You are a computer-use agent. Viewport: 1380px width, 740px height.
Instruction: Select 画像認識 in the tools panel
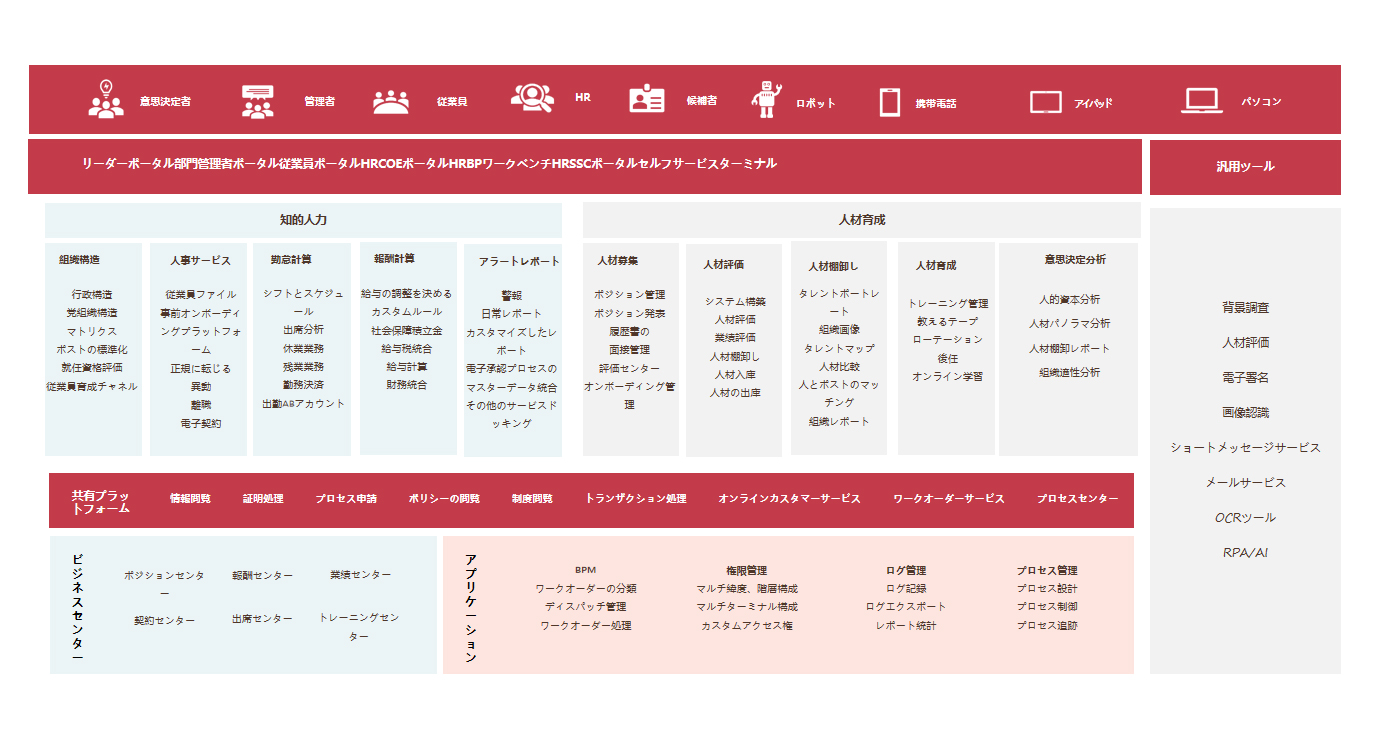click(1246, 413)
